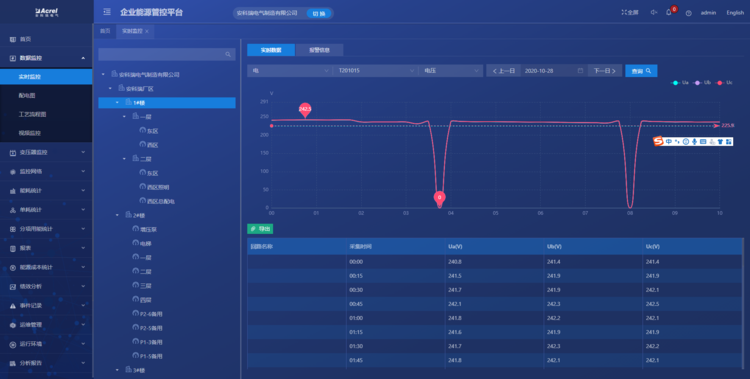
Task: Open the 电压 parameter dropdown
Action: coord(450,71)
